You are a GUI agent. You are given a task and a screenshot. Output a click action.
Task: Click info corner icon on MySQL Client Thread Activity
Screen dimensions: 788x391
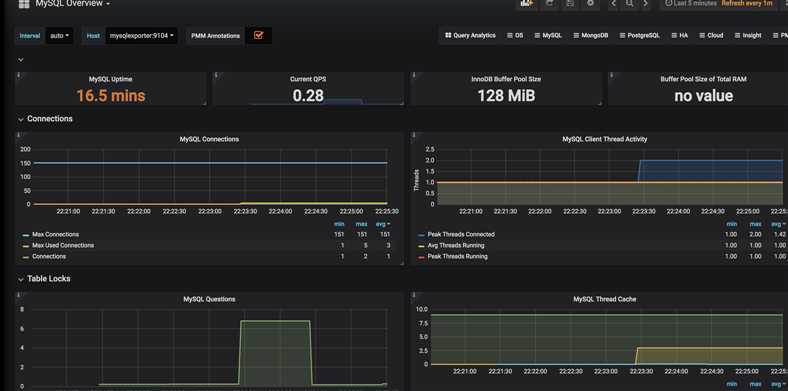pos(414,135)
